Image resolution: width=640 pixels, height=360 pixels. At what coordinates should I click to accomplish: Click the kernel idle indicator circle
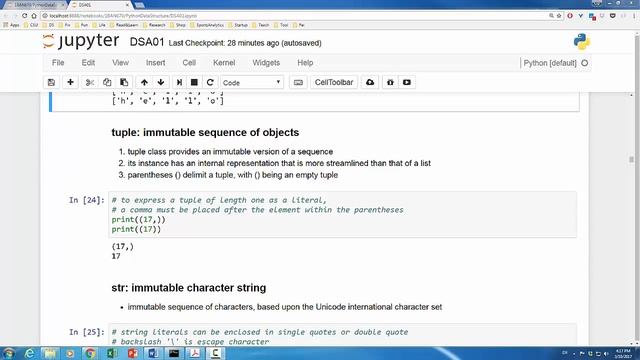coord(584,63)
